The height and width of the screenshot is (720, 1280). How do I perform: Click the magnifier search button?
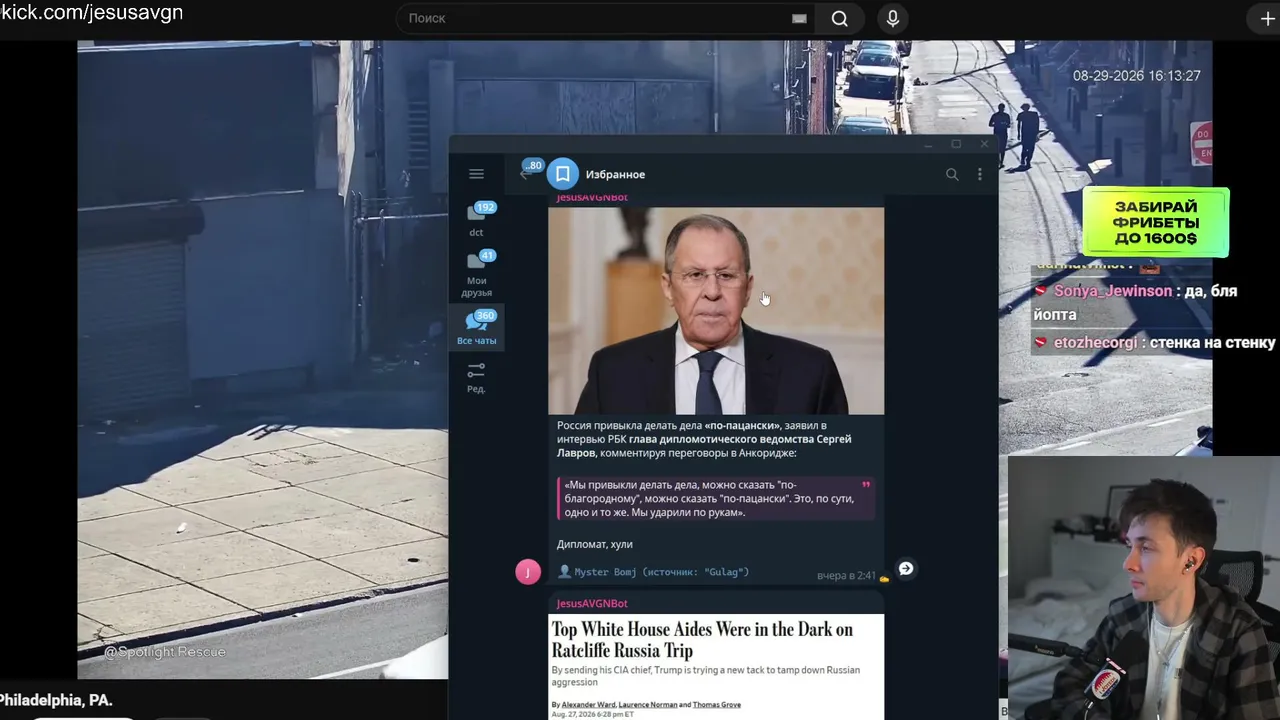pyautogui.click(x=840, y=18)
